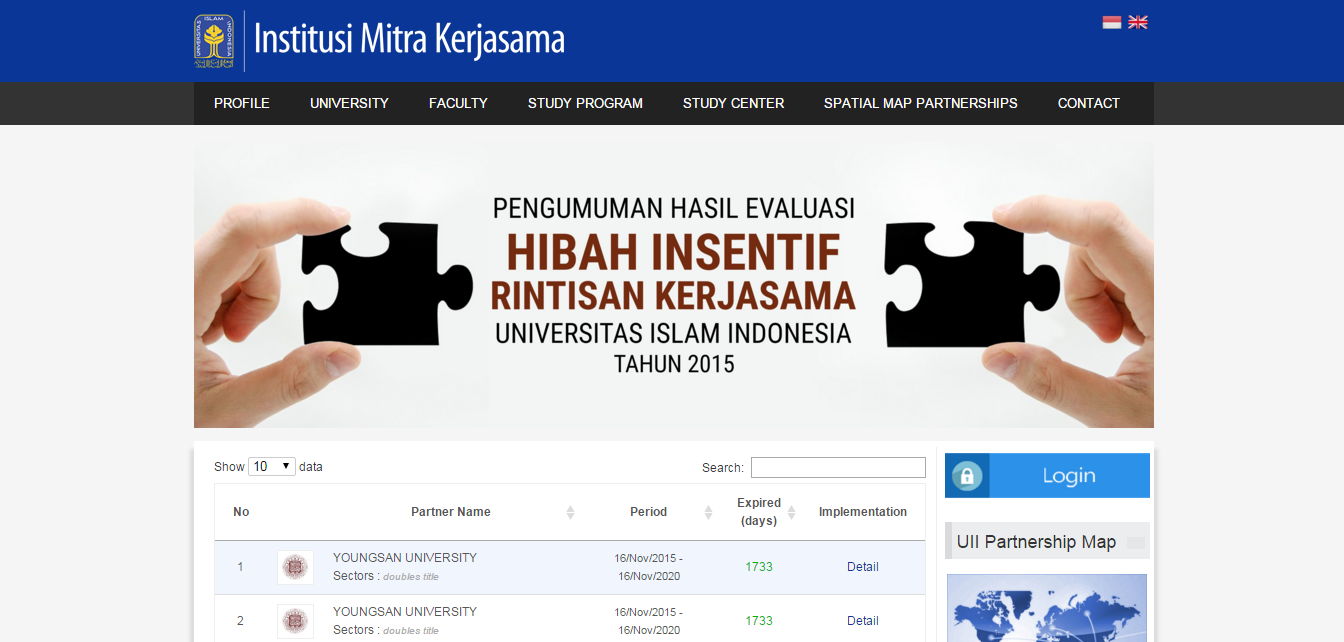
Task: Open the UNIVERSITY menu
Action: pyautogui.click(x=349, y=103)
